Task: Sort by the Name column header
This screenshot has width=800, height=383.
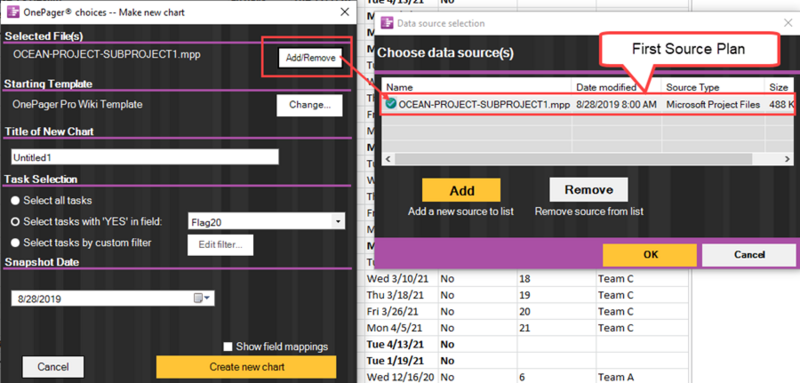Action: (477, 87)
